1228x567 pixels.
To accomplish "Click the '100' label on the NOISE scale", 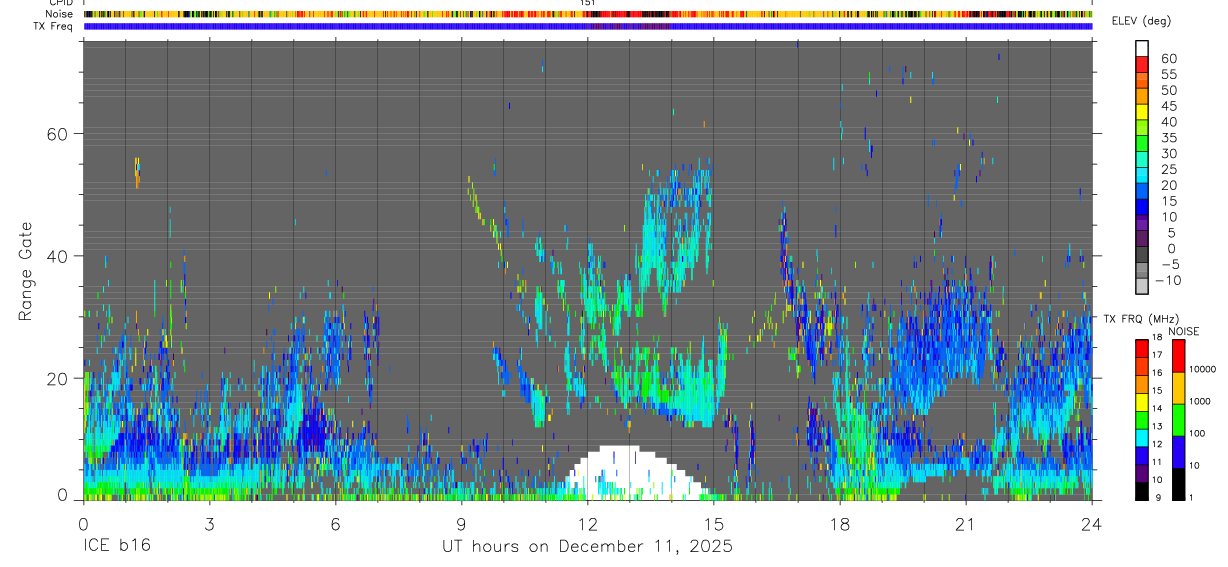I will click(1197, 433).
